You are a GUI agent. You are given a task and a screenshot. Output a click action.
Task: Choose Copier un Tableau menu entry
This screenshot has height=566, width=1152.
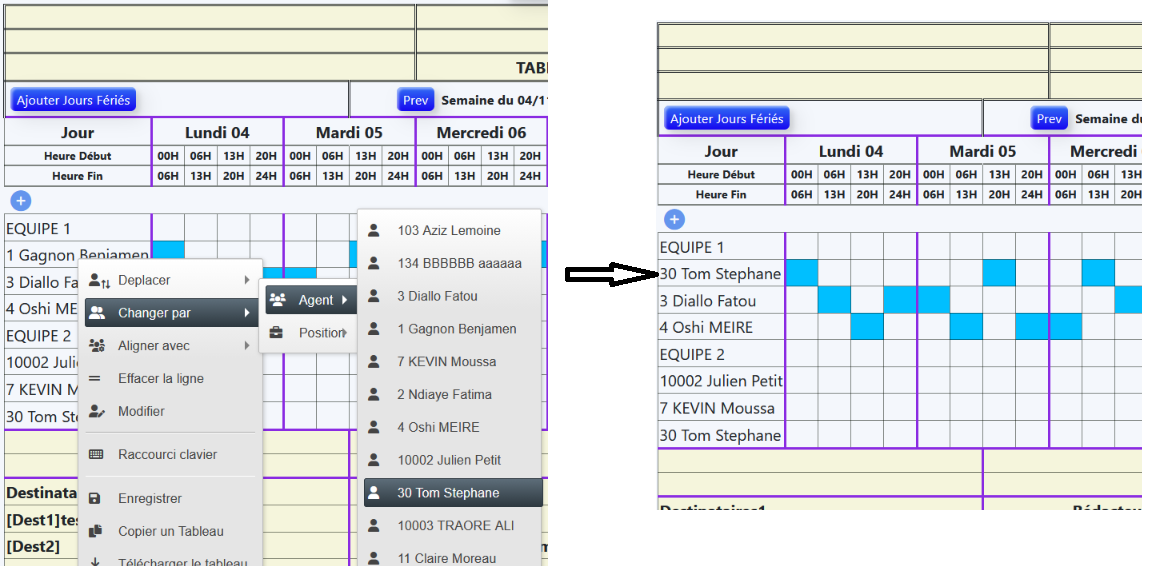coord(170,531)
